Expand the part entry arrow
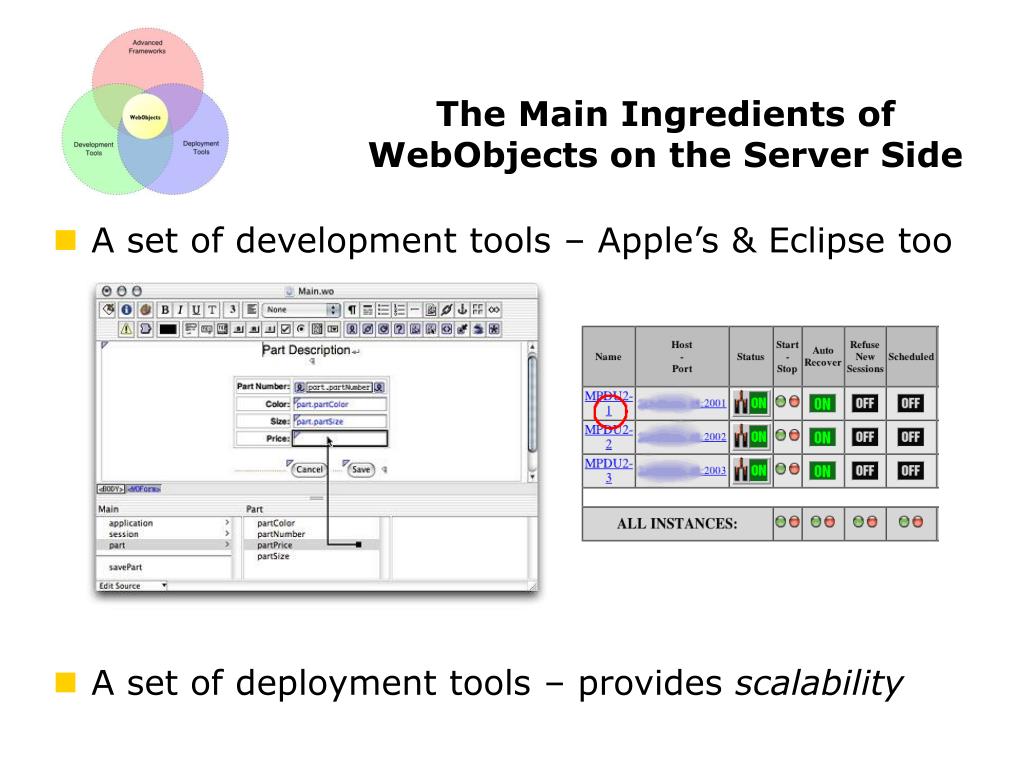This screenshot has width=1024, height=768. (227, 545)
